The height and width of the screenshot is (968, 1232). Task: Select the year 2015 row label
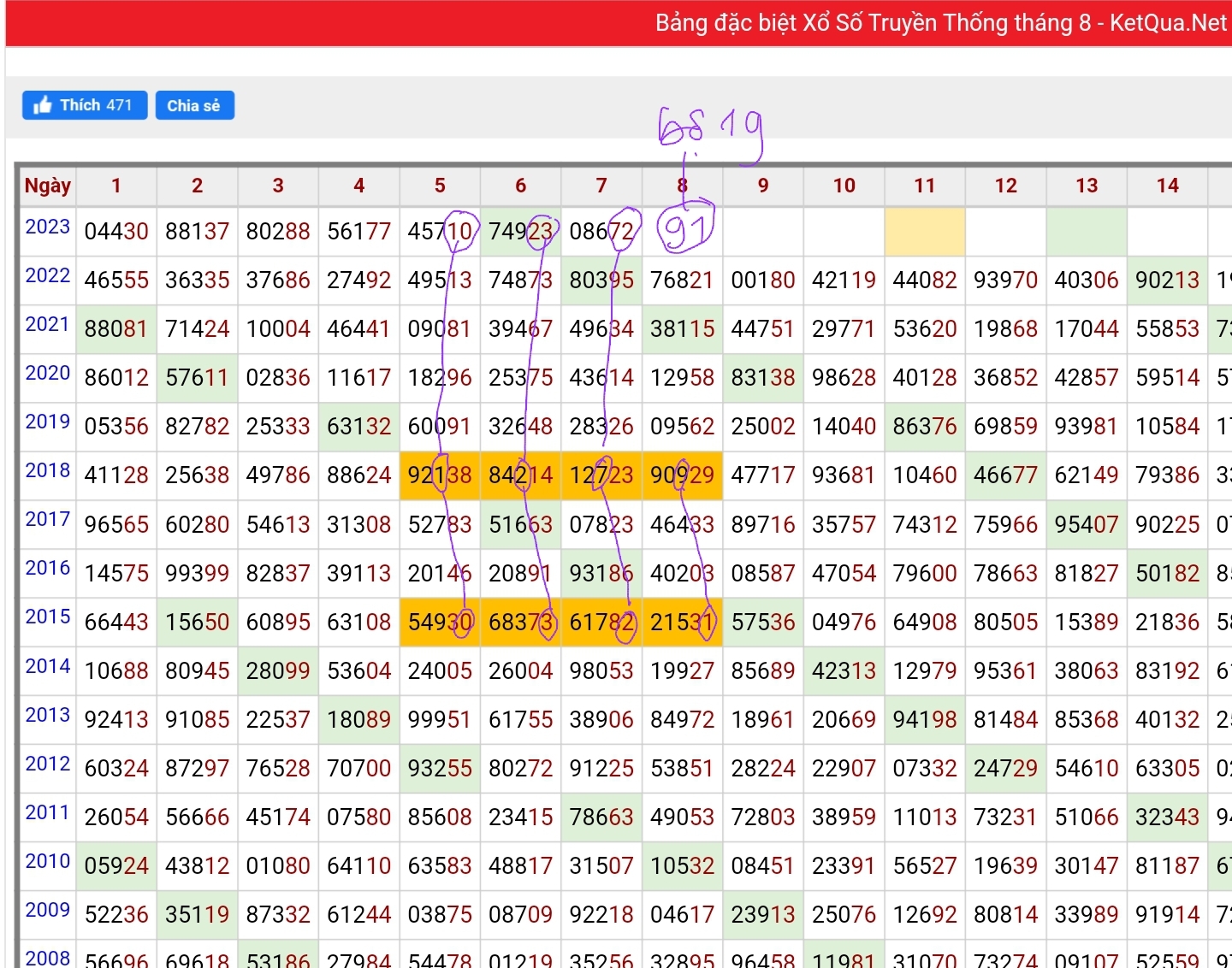(x=48, y=617)
